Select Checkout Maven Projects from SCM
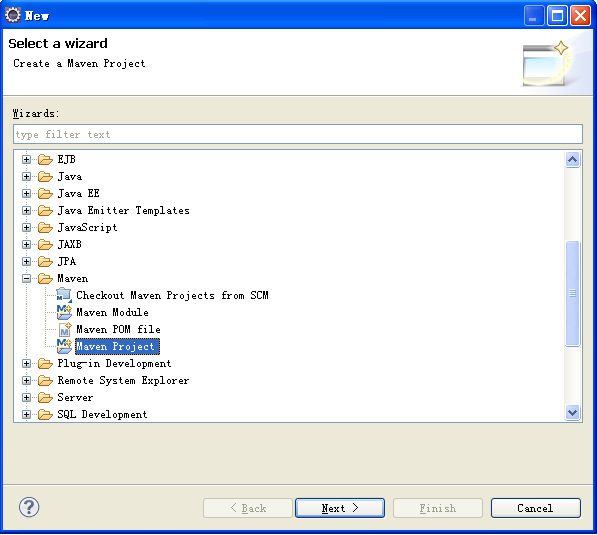This screenshot has height=535, width=597. 172,295
